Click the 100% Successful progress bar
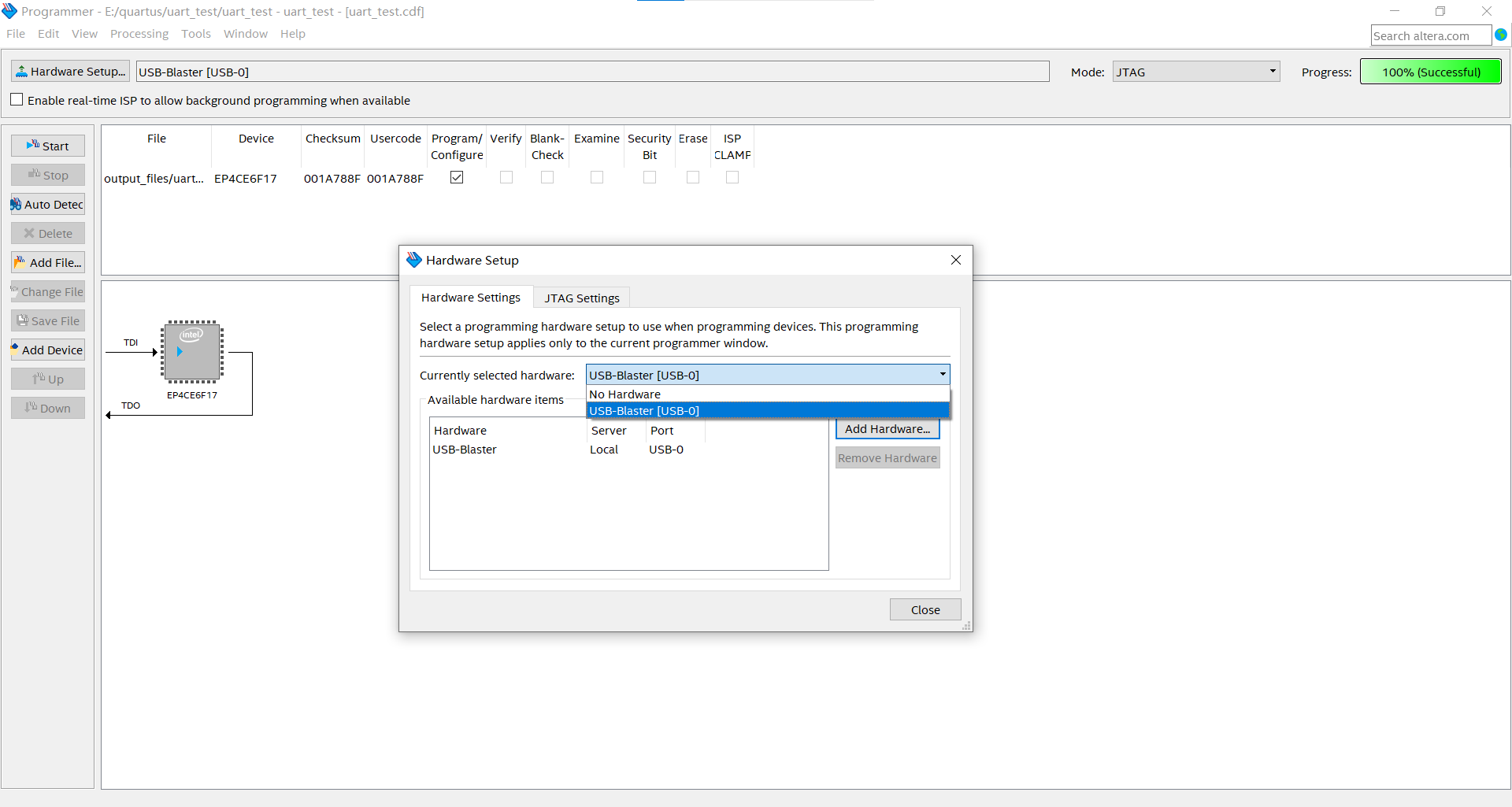This screenshot has width=1512, height=807. click(x=1430, y=72)
